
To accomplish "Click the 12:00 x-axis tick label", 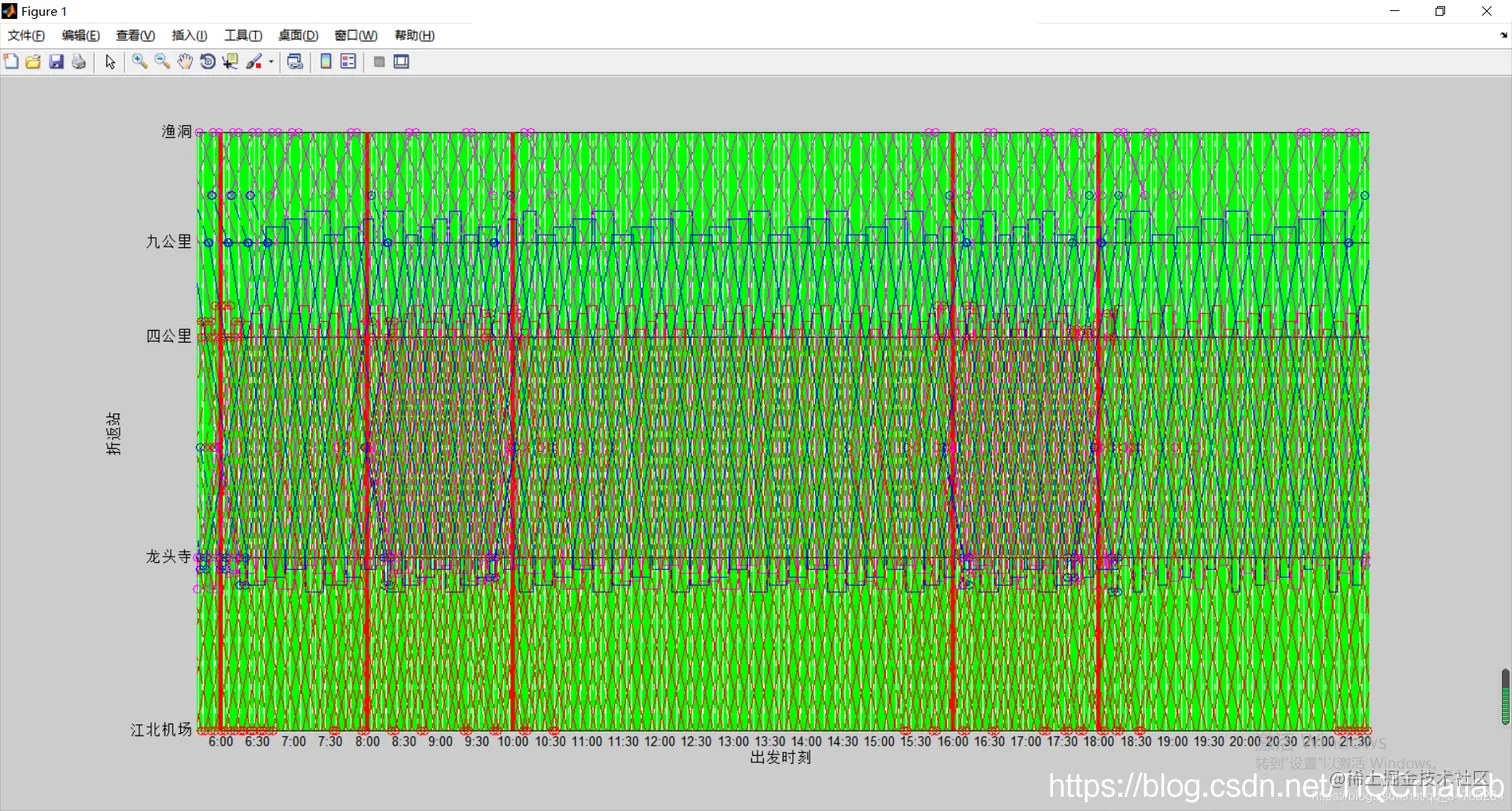I will coord(659,742).
